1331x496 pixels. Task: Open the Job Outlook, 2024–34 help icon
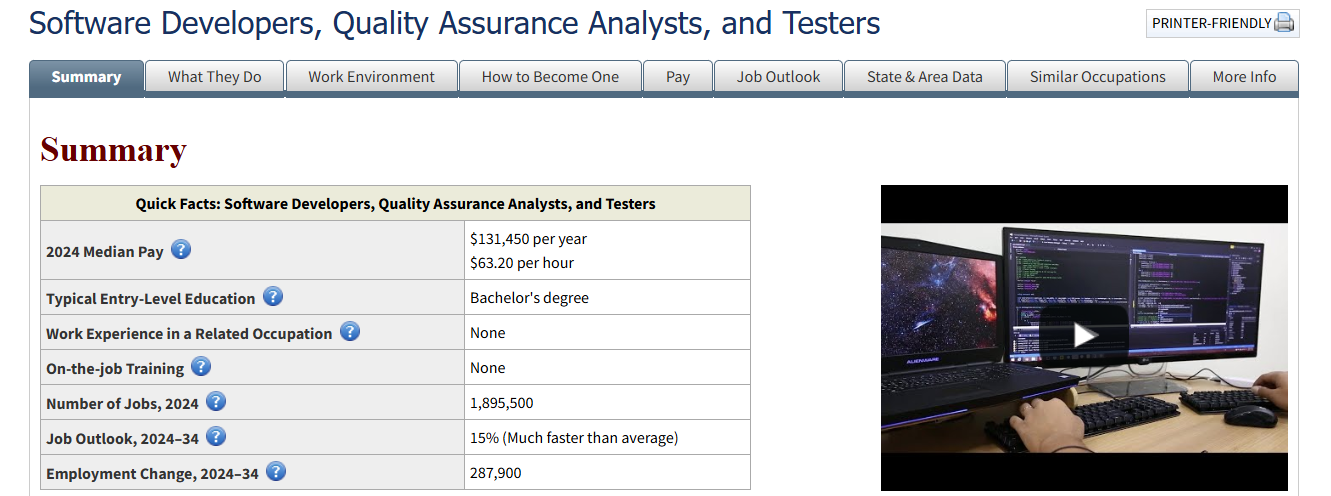[x=216, y=437]
